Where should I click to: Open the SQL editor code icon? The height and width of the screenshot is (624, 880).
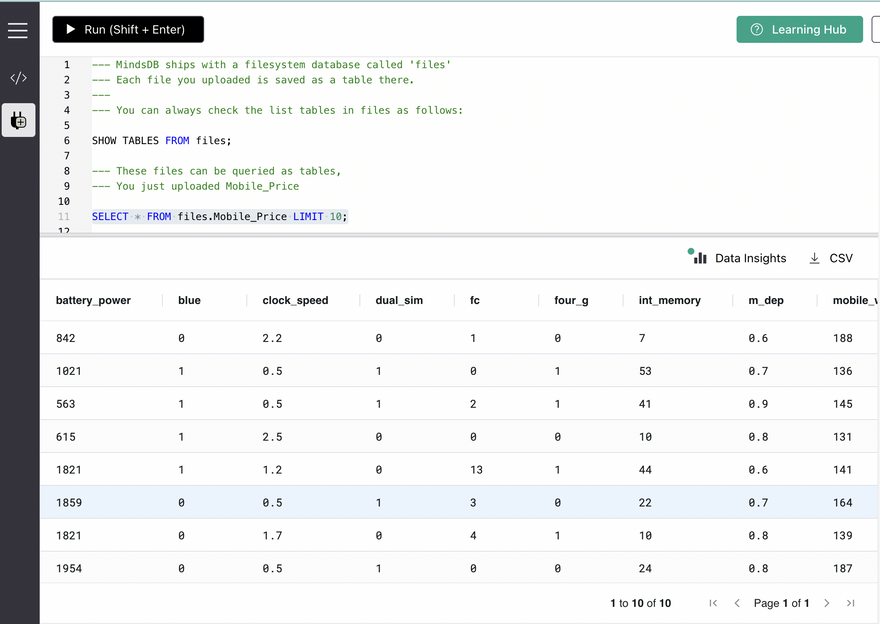[18, 78]
